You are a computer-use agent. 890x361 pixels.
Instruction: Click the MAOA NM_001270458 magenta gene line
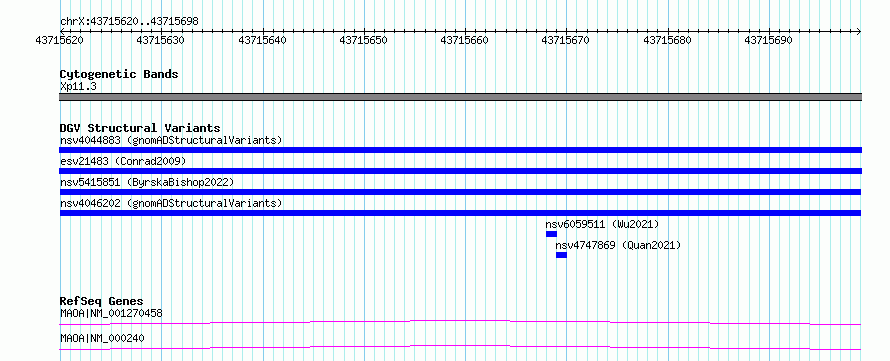460,322
